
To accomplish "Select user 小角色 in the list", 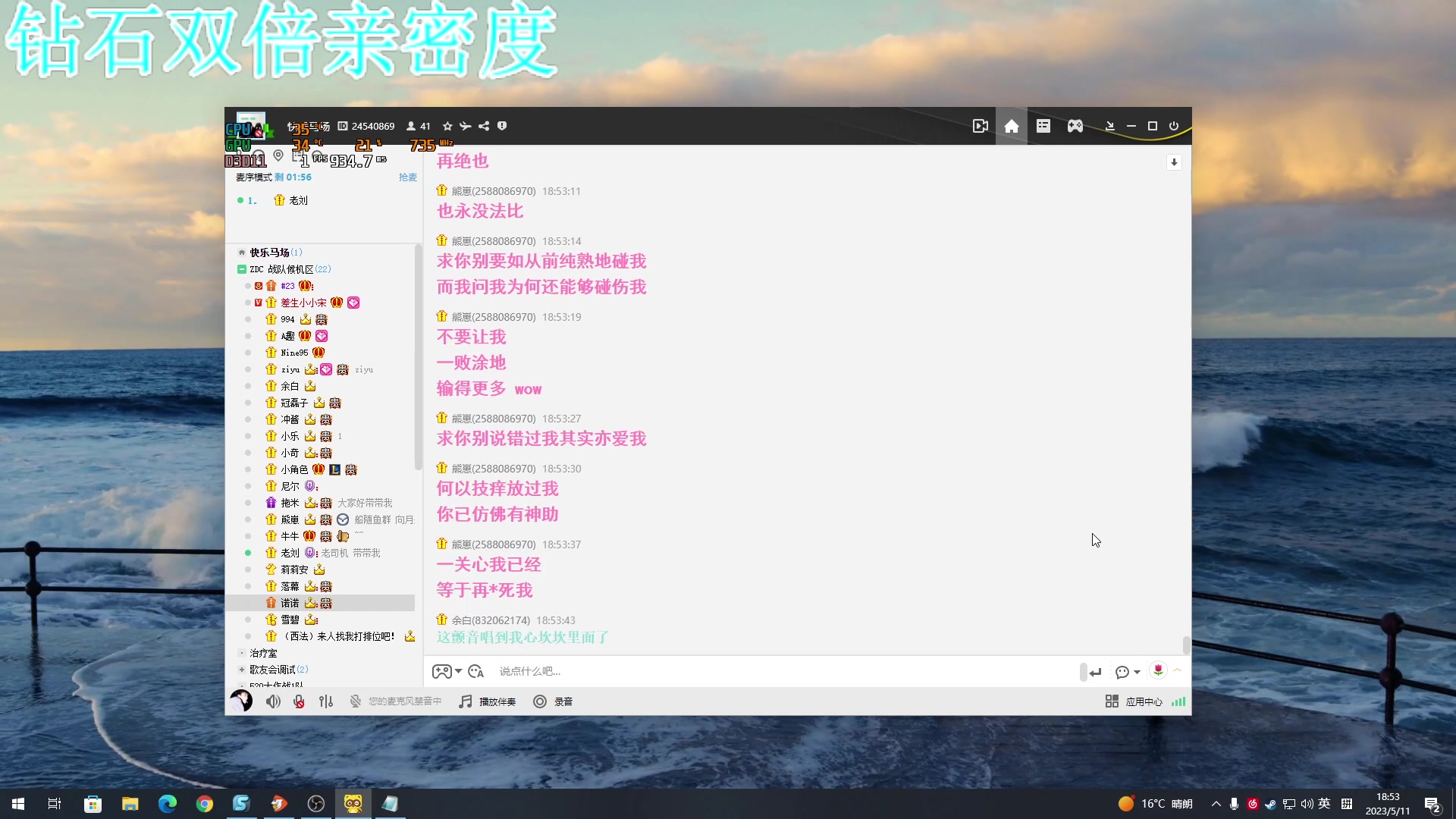I will (294, 469).
